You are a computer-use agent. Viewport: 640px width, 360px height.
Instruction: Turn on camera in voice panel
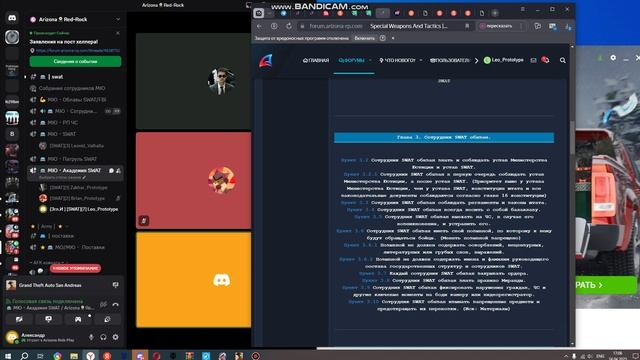(19, 319)
